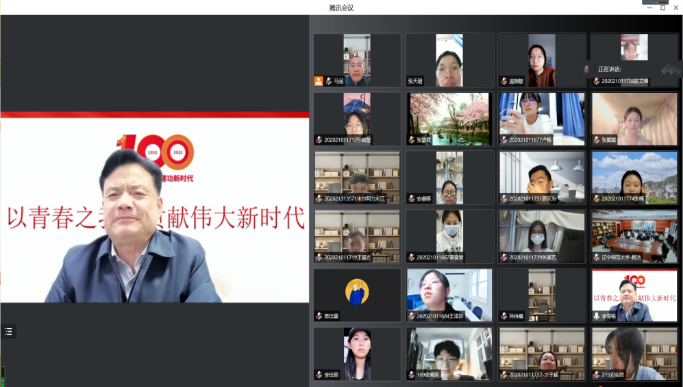
Task: Click the main speaker video area
Action: (155, 207)
